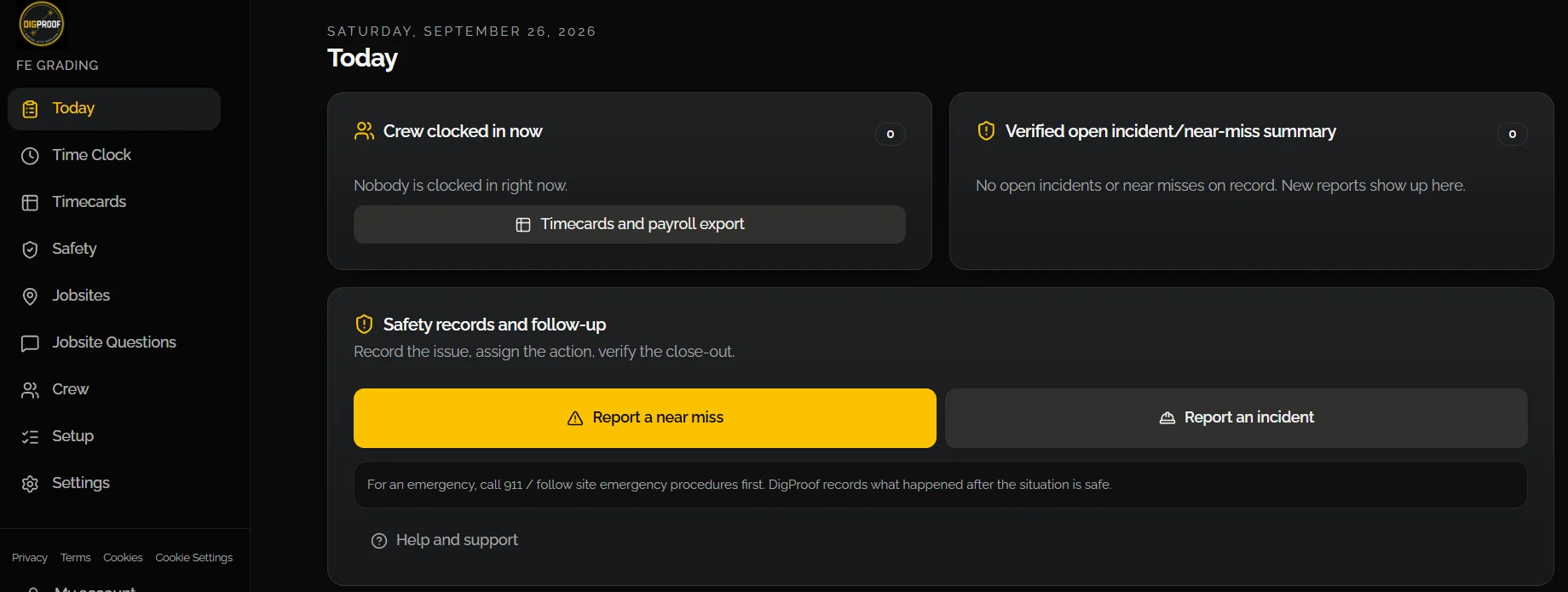Click the date 'SATURDAY, SEPTEMBER 26, 2026'

[462, 32]
